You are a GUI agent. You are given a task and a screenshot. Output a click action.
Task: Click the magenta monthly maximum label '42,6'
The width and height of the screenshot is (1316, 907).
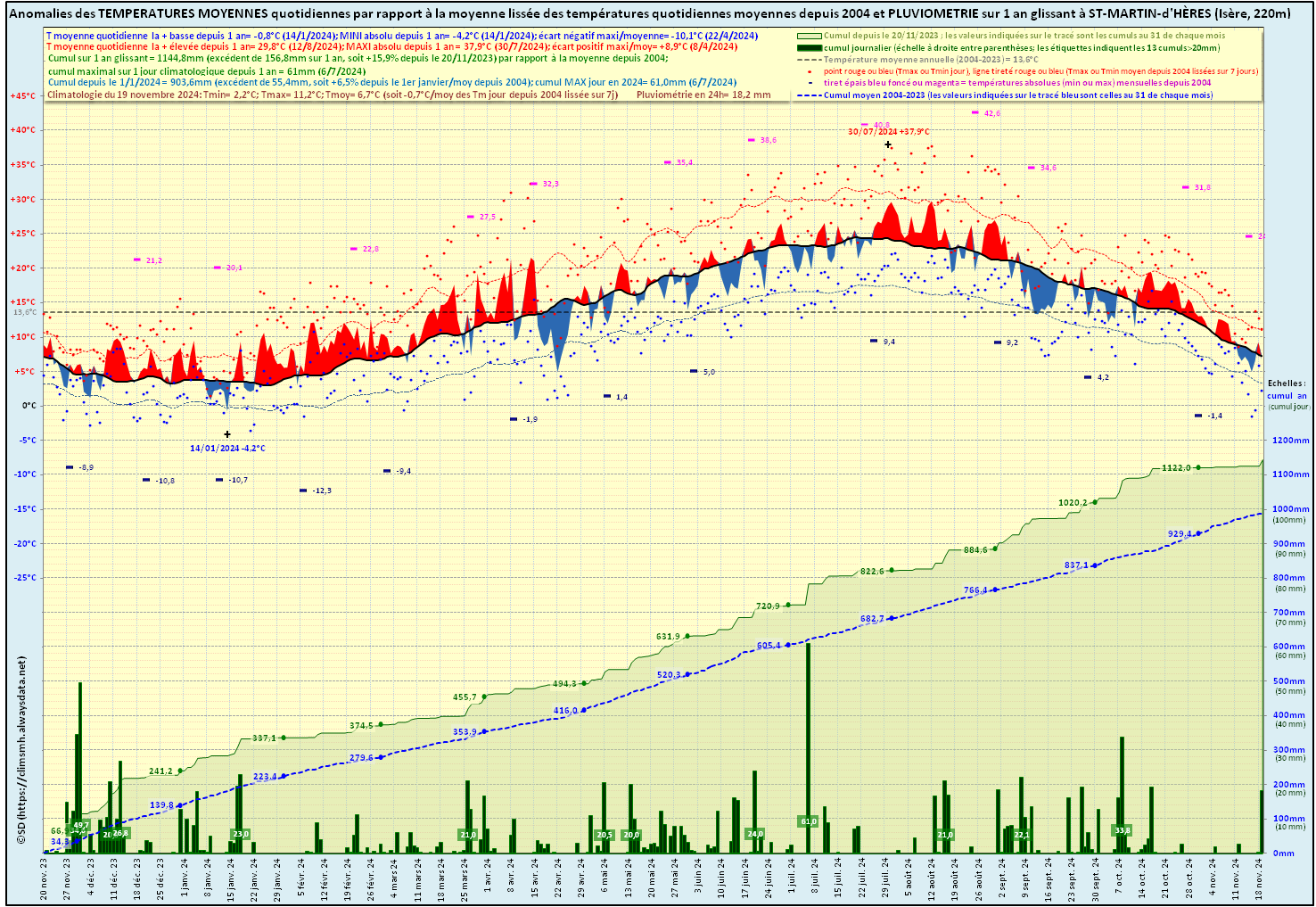(x=992, y=112)
